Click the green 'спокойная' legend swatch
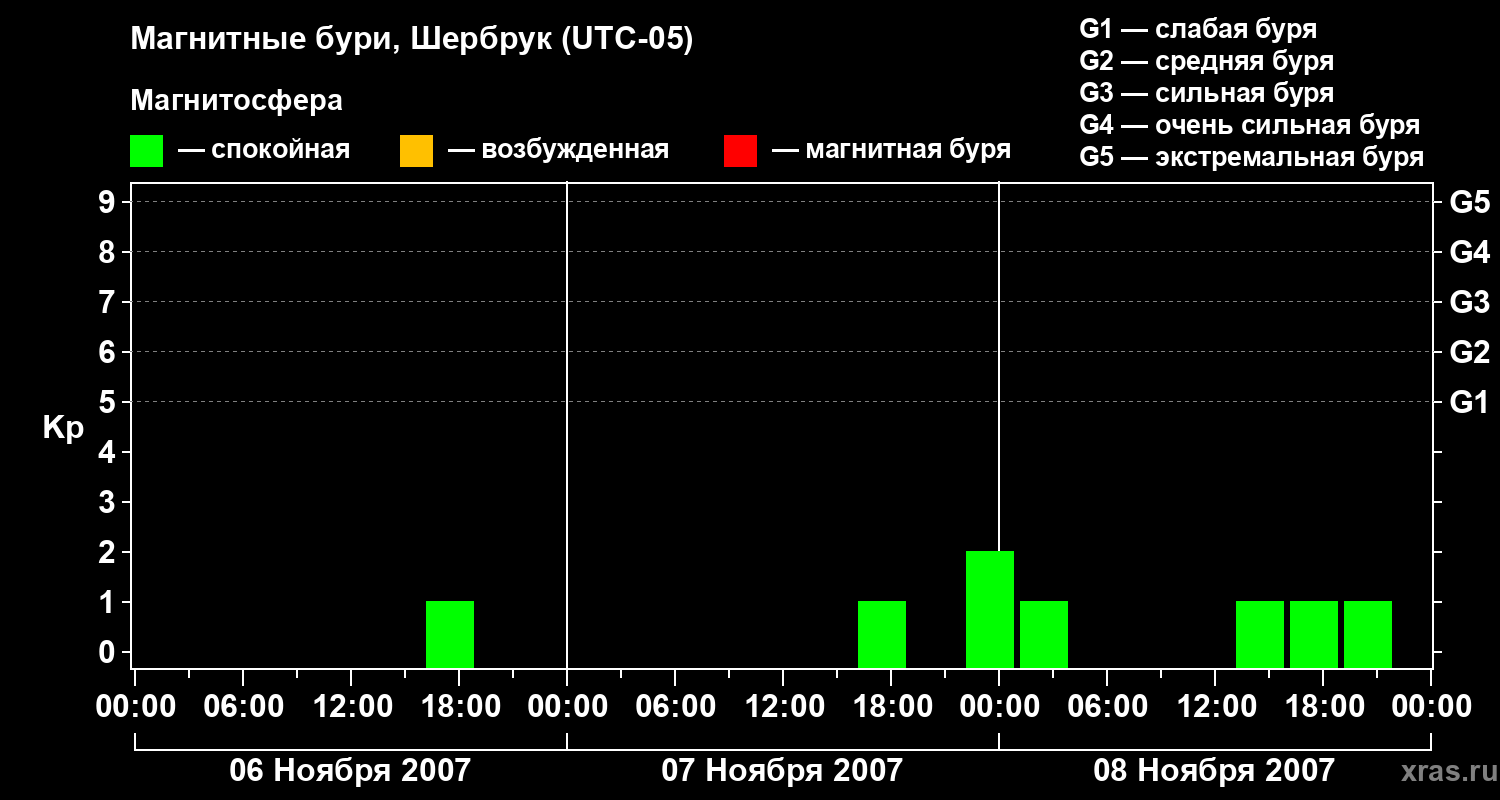The height and width of the screenshot is (800, 1500). (x=146, y=150)
